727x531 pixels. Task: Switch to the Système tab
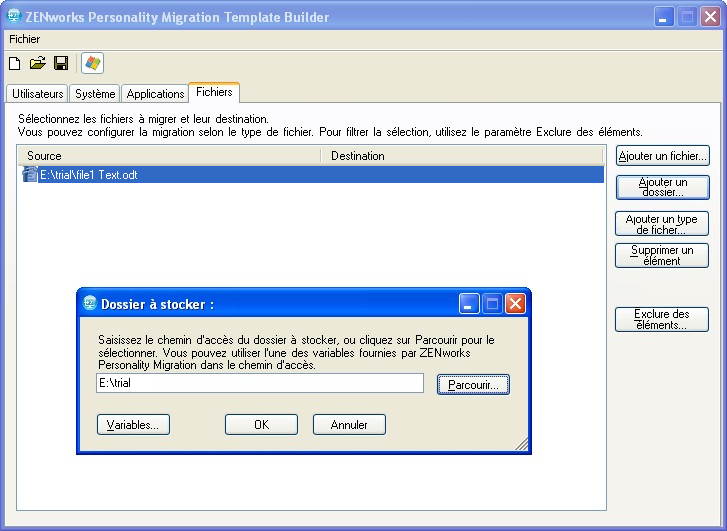pyautogui.click(x=95, y=94)
